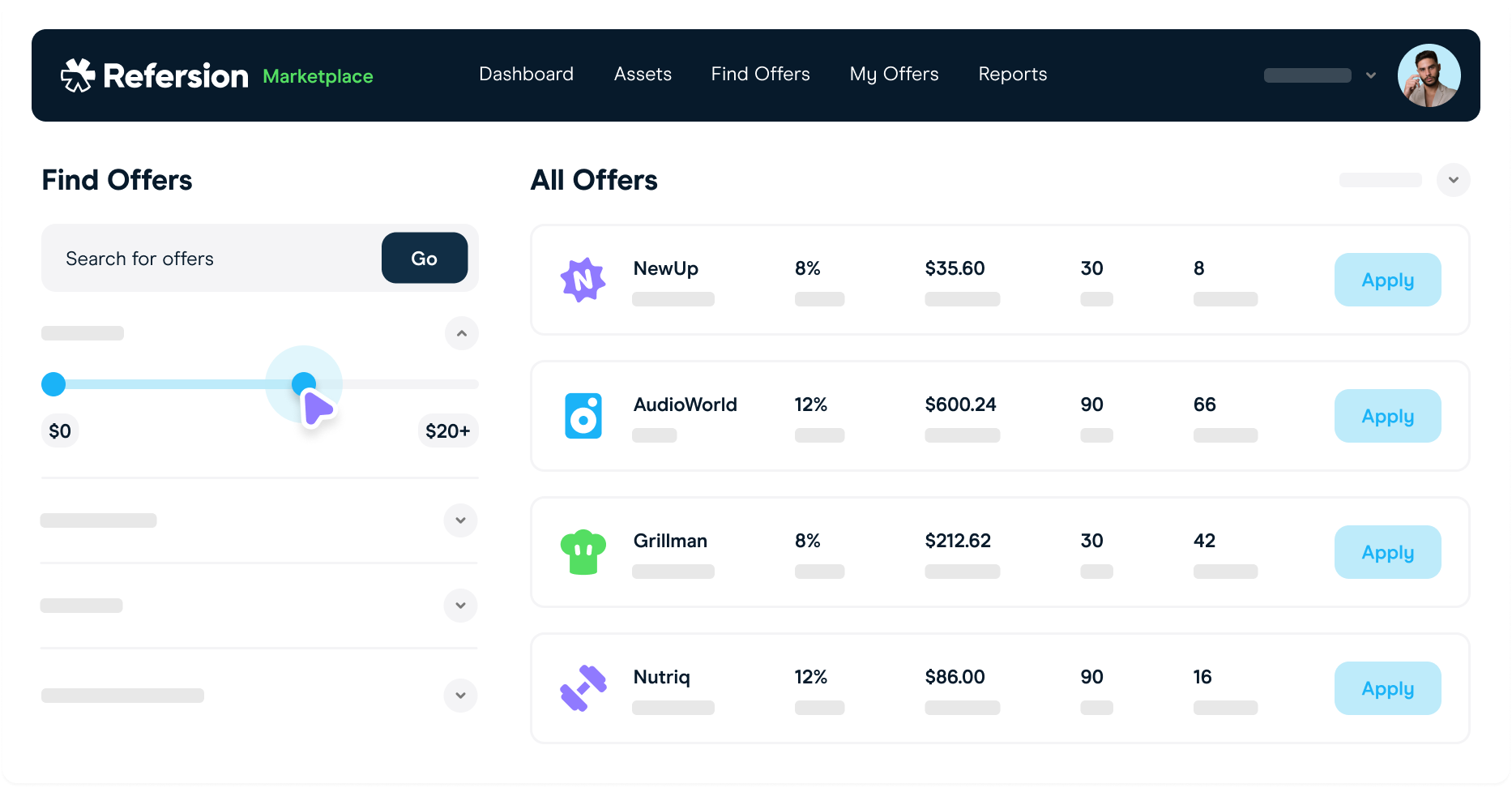Click the 8% commission in Grillman row
The width and height of the screenshot is (1512, 788).
point(808,541)
